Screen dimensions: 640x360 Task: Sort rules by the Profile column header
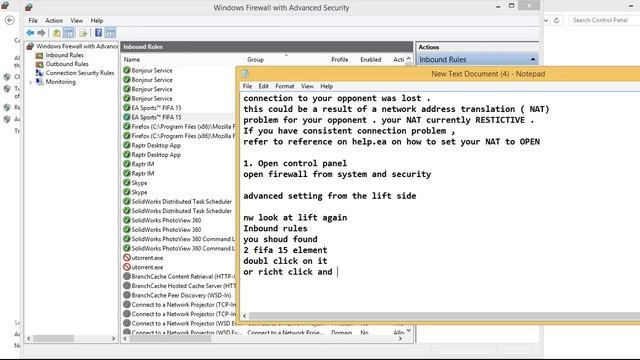pos(340,60)
